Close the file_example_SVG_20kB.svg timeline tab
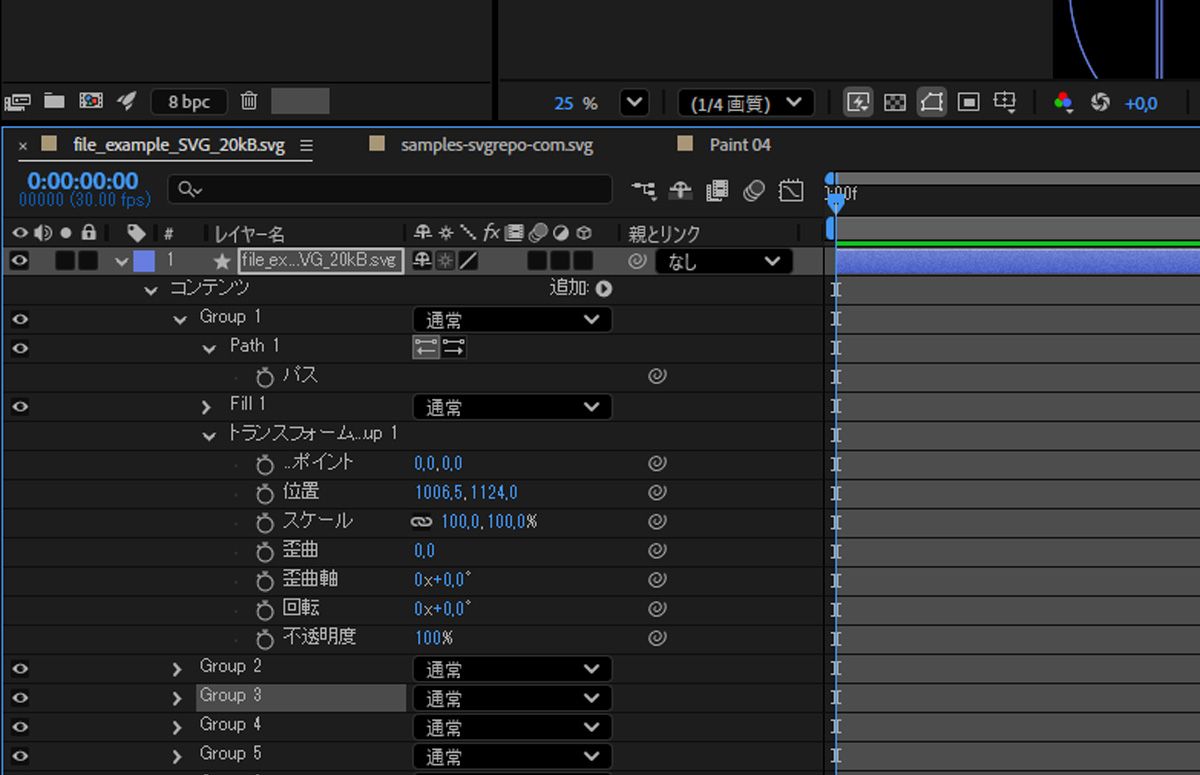Image resolution: width=1200 pixels, height=775 pixels. [23, 145]
